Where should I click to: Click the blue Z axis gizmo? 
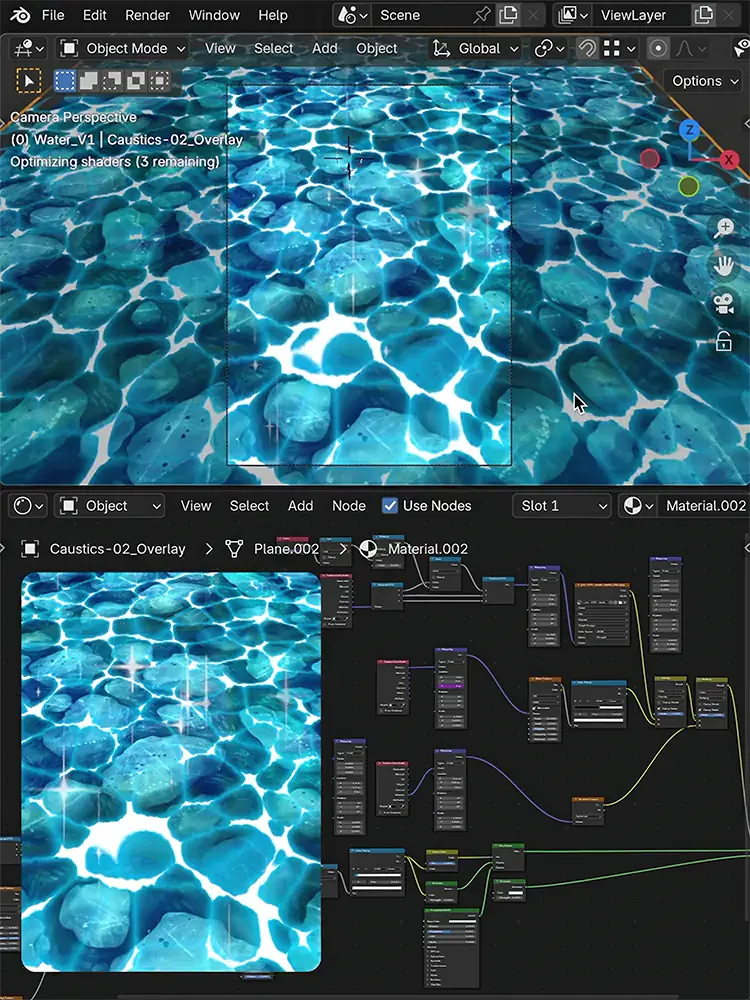point(689,131)
